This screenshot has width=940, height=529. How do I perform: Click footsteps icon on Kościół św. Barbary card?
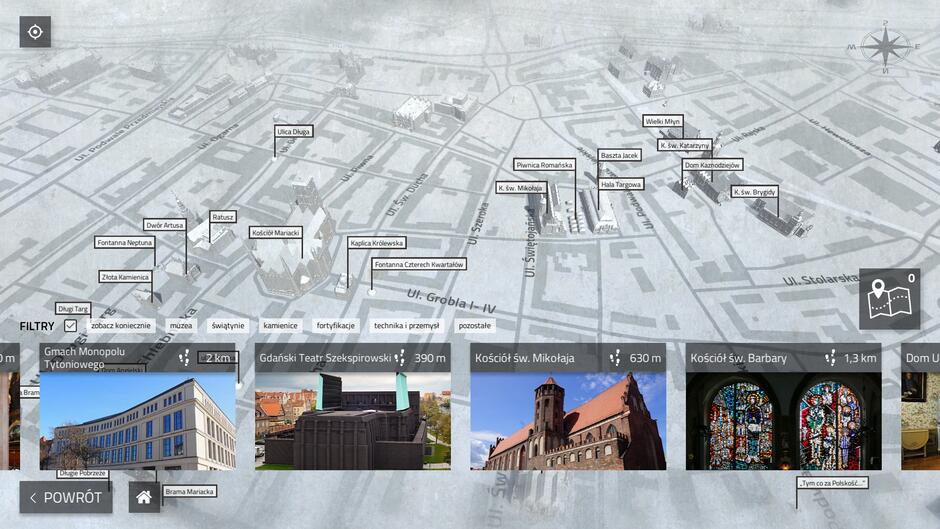tap(830, 358)
